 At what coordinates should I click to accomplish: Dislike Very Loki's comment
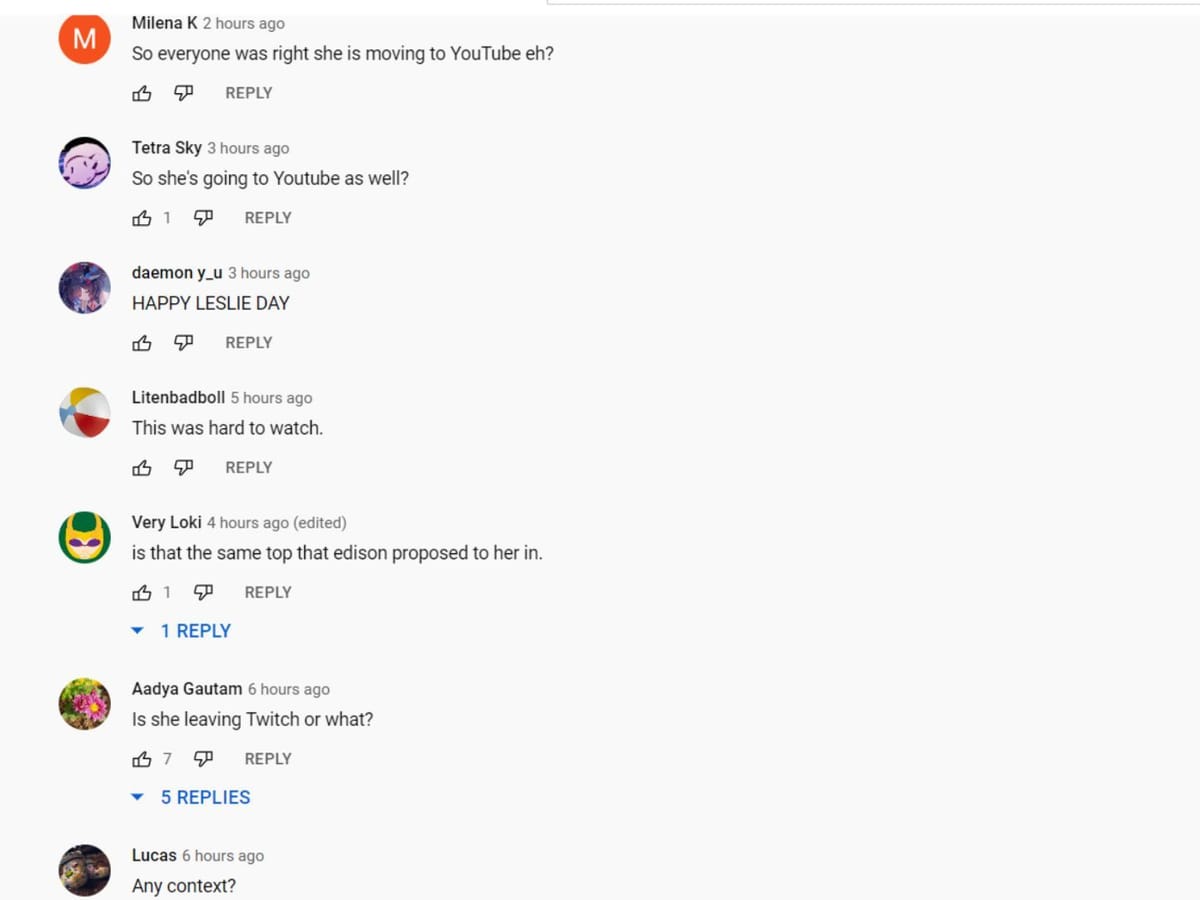coord(203,593)
